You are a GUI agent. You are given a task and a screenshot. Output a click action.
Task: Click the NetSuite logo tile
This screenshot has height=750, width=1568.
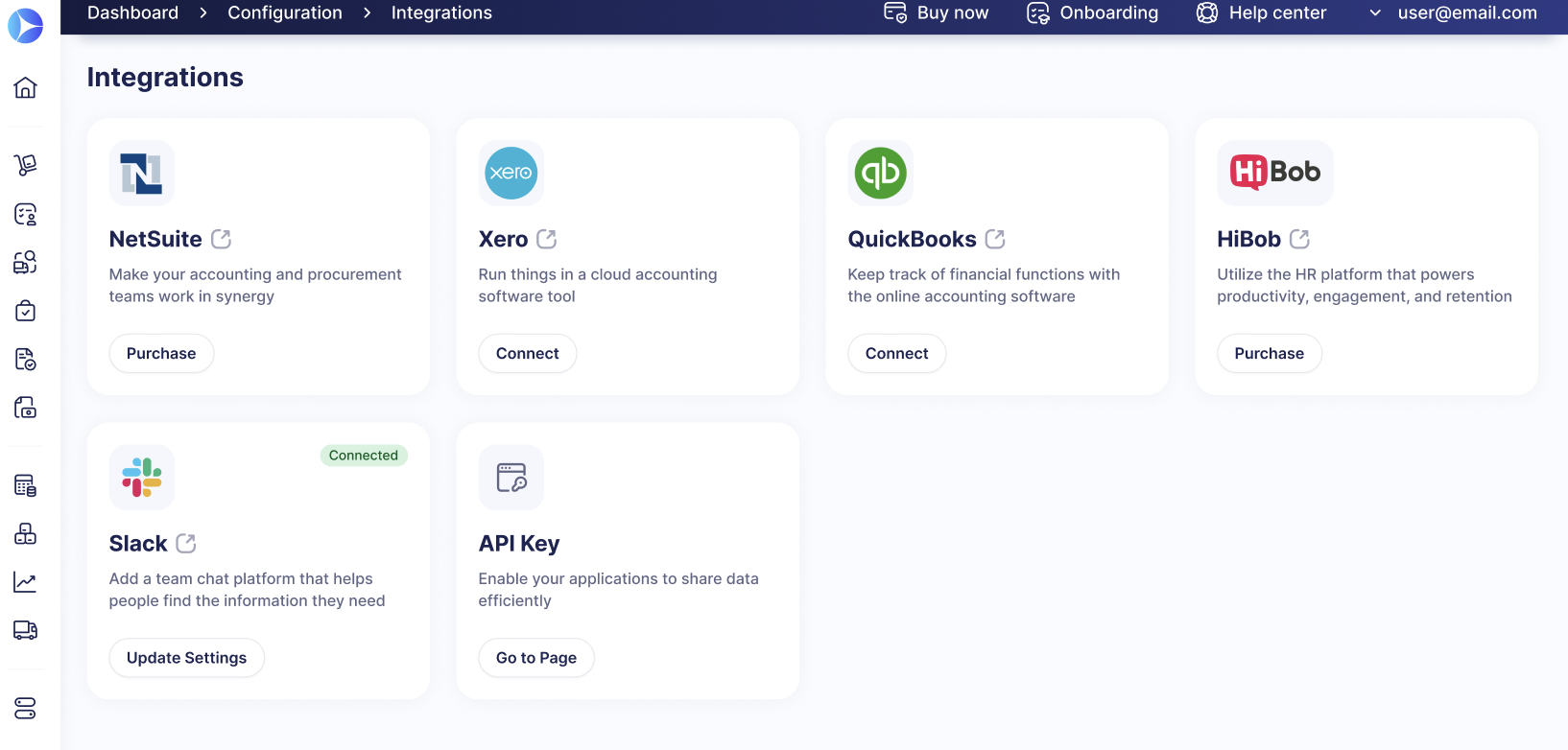[142, 173]
